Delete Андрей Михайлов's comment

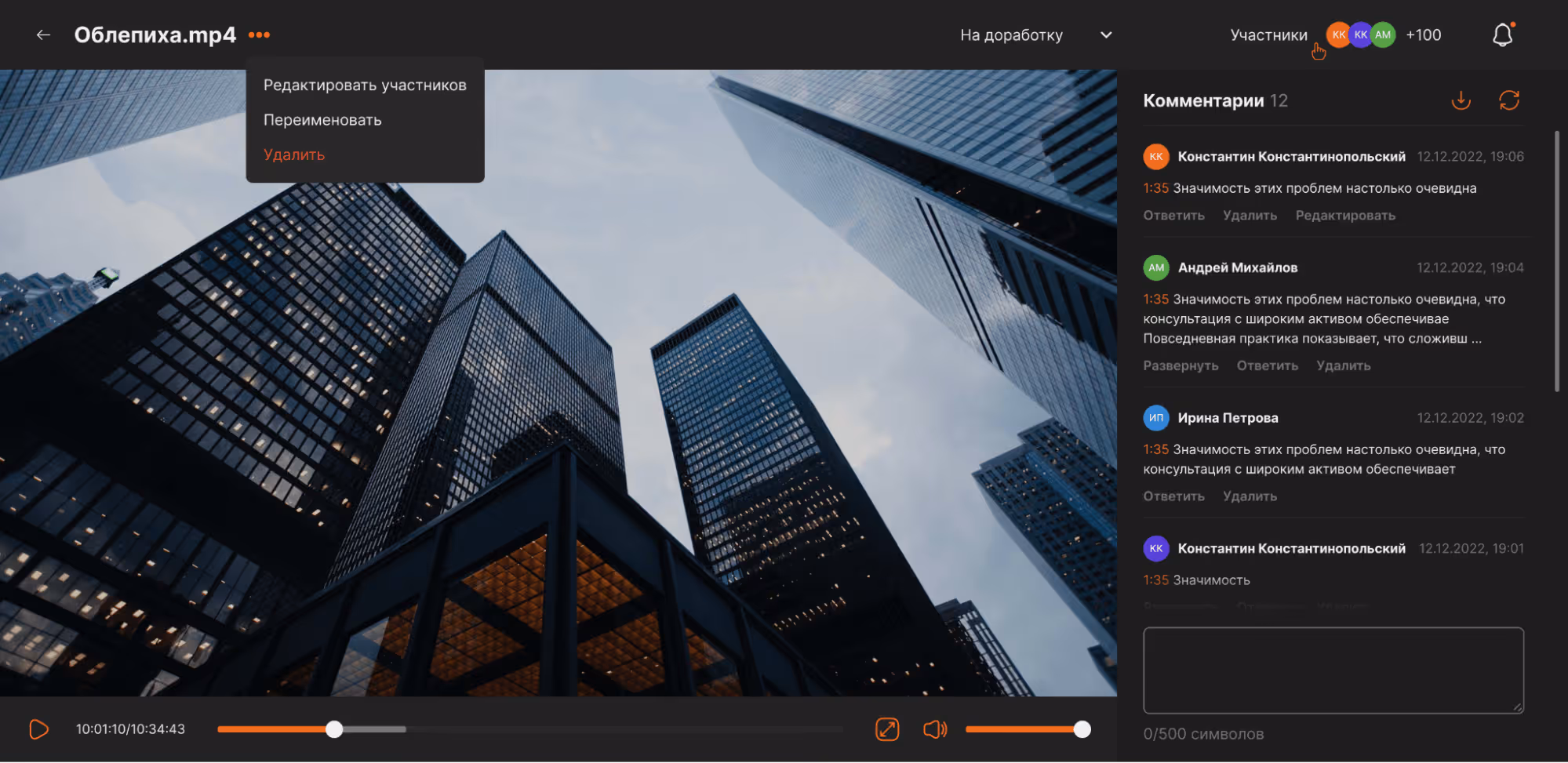coord(1344,366)
